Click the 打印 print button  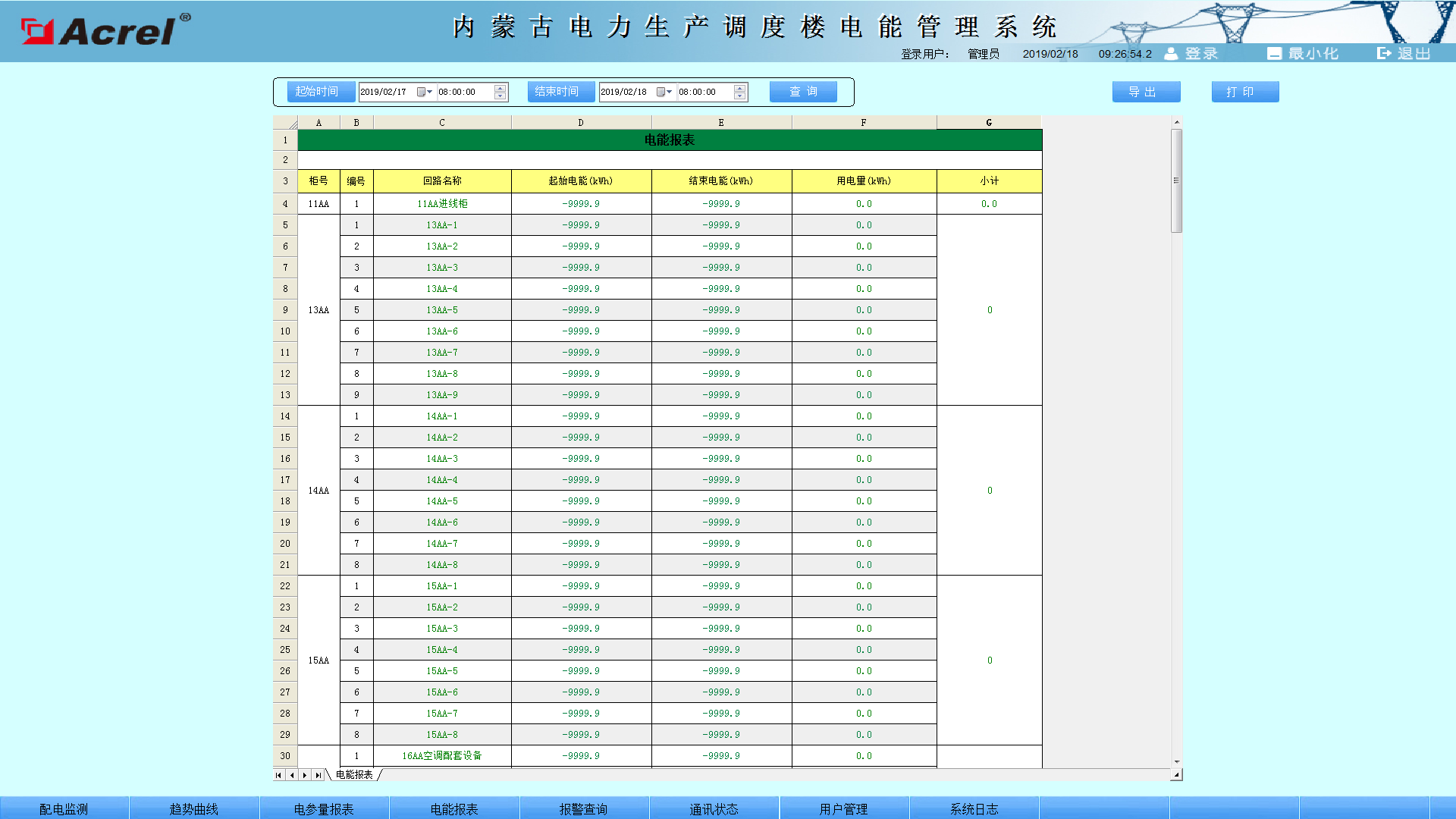1245,92
